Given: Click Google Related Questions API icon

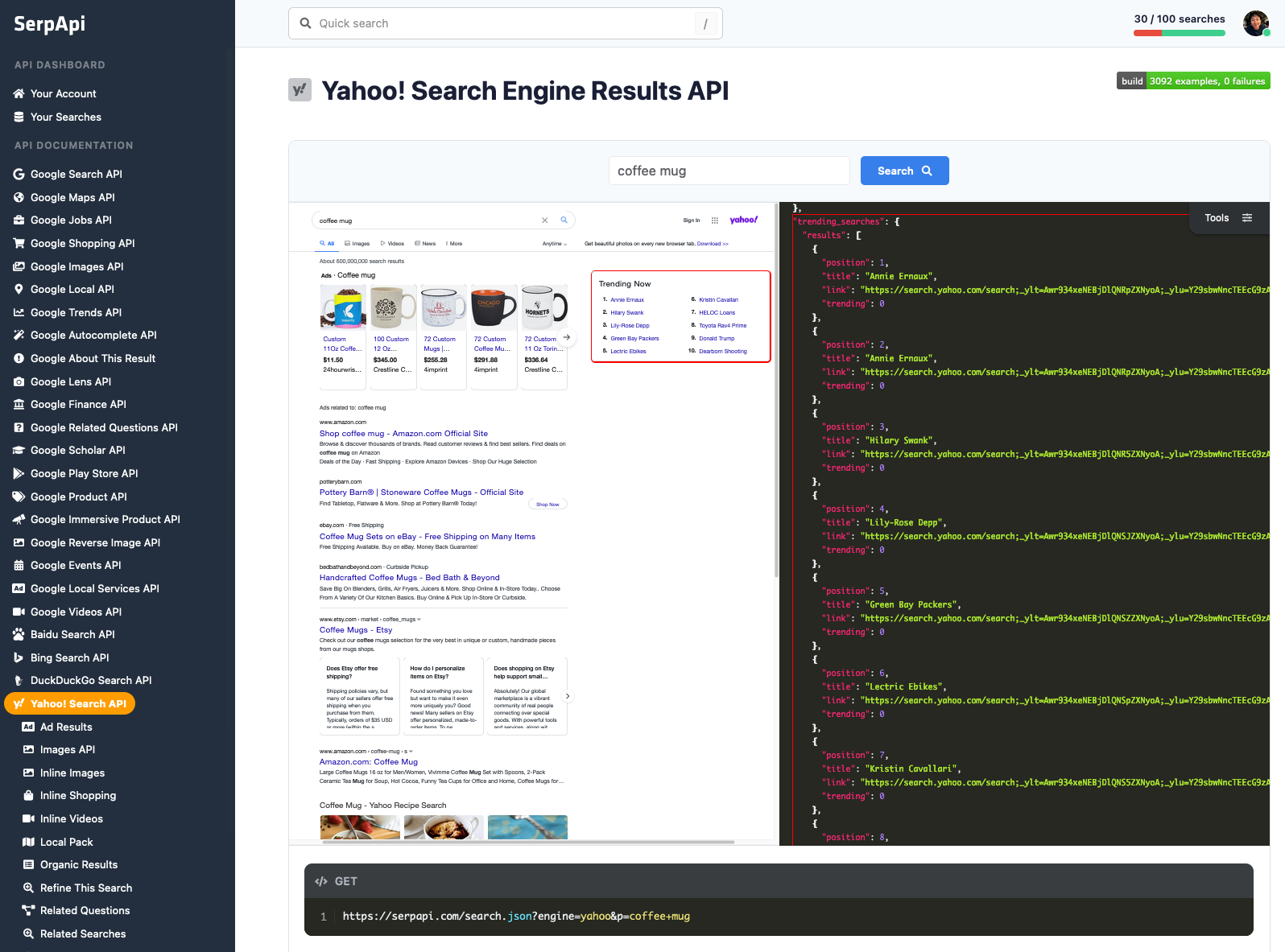Looking at the screenshot, I should coord(19,427).
